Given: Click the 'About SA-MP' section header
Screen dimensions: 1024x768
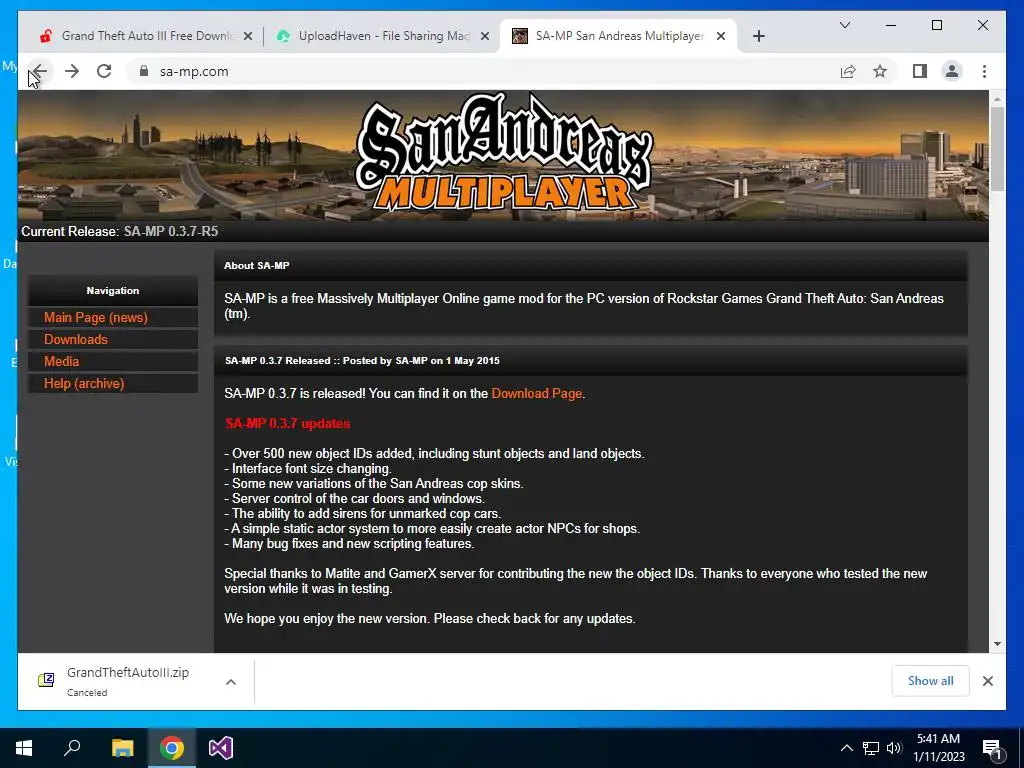Looking at the screenshot, I should [257, 265].
